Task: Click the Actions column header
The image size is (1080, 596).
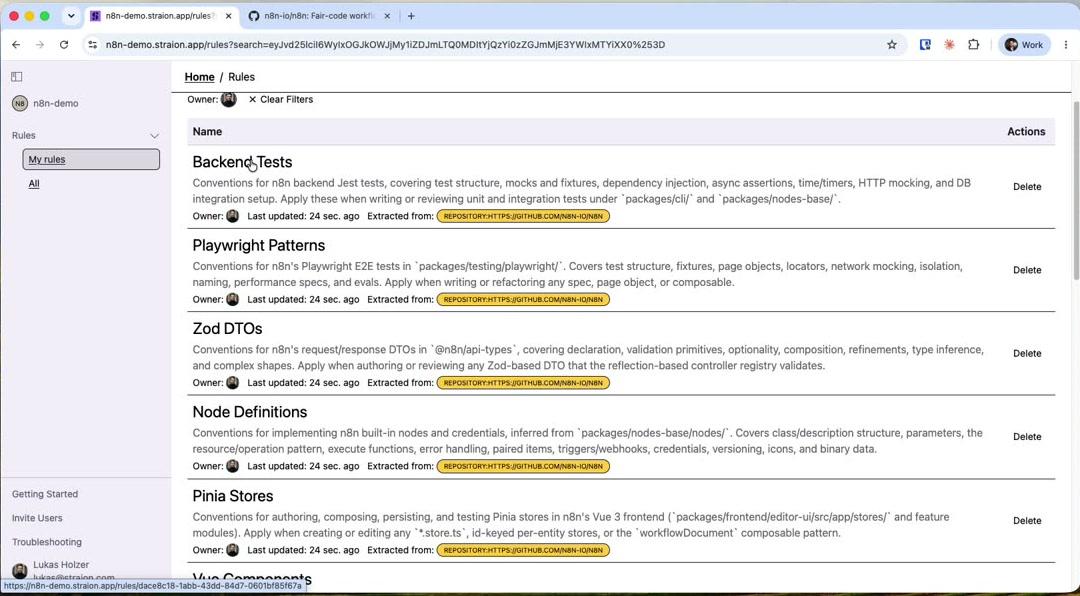Action: 1026,132
